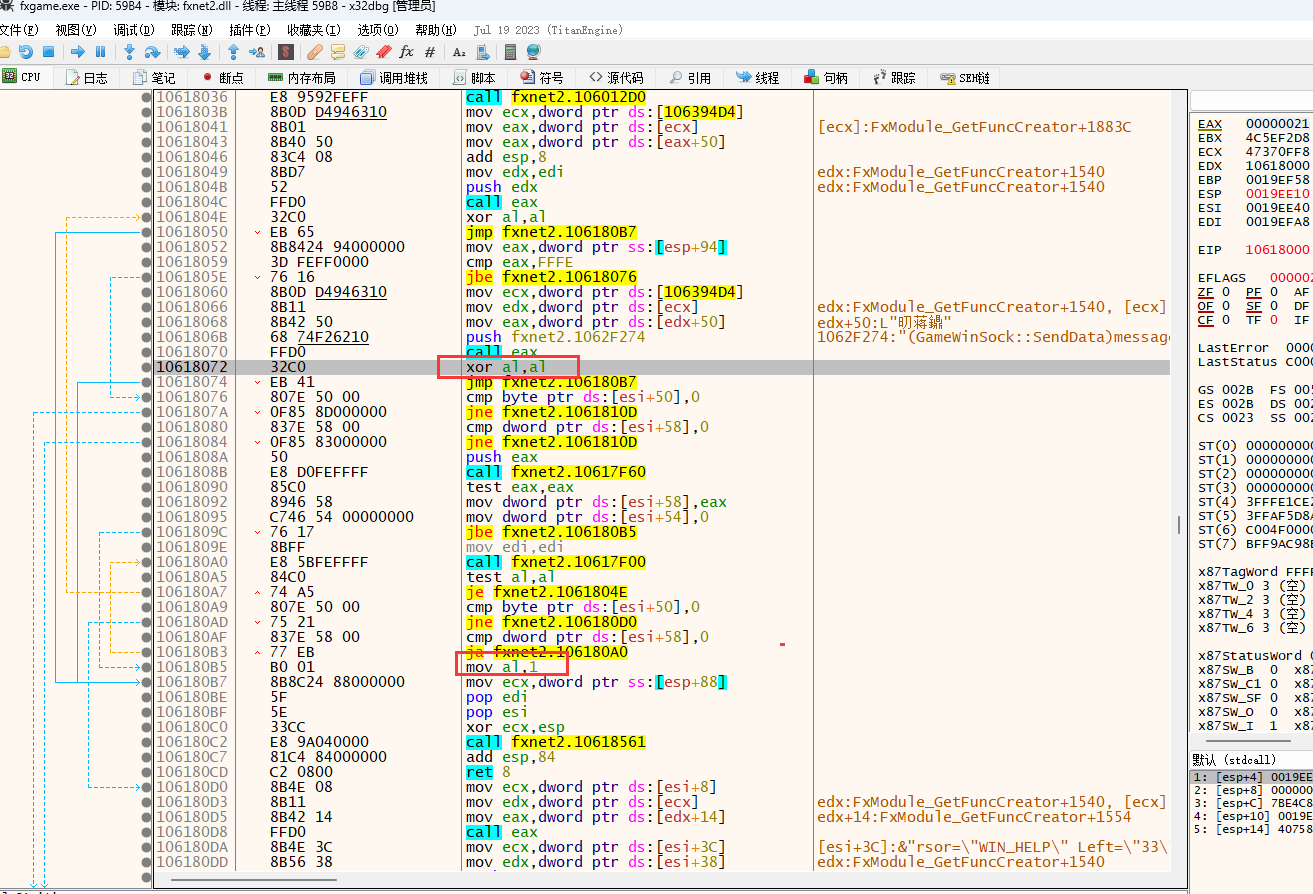Open the 选项(O) menu
This screenshot has height=894, width=1313.
coord(377,30)
